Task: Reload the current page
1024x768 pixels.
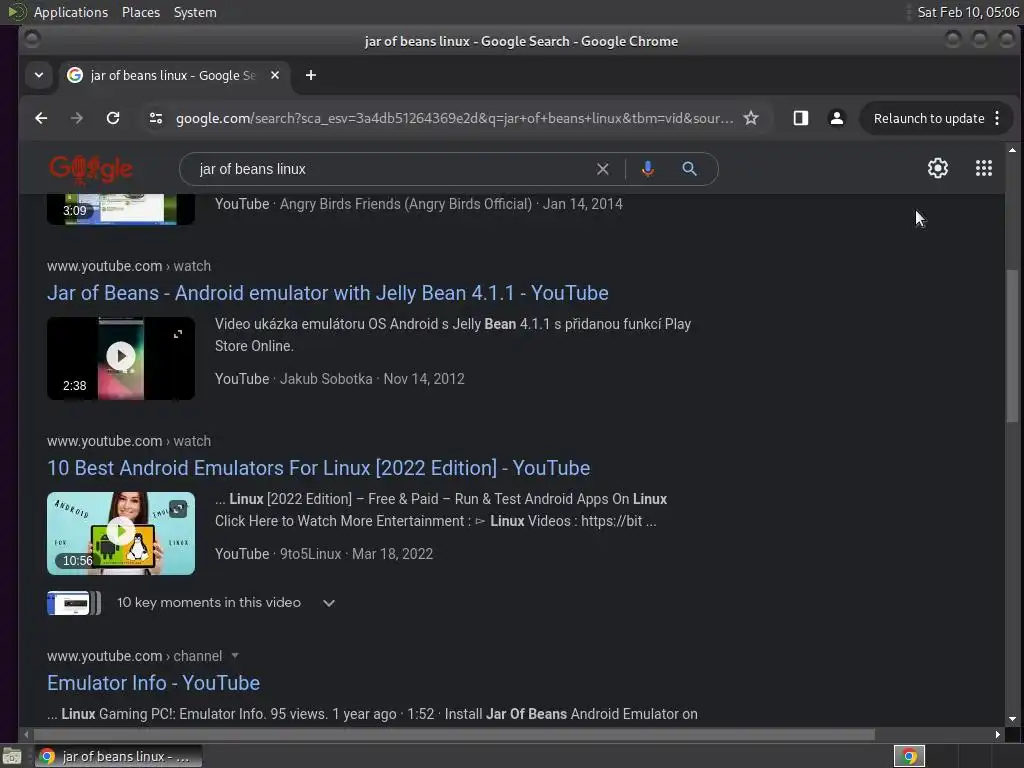Action: pyautogui.click(x=113, y=118)
